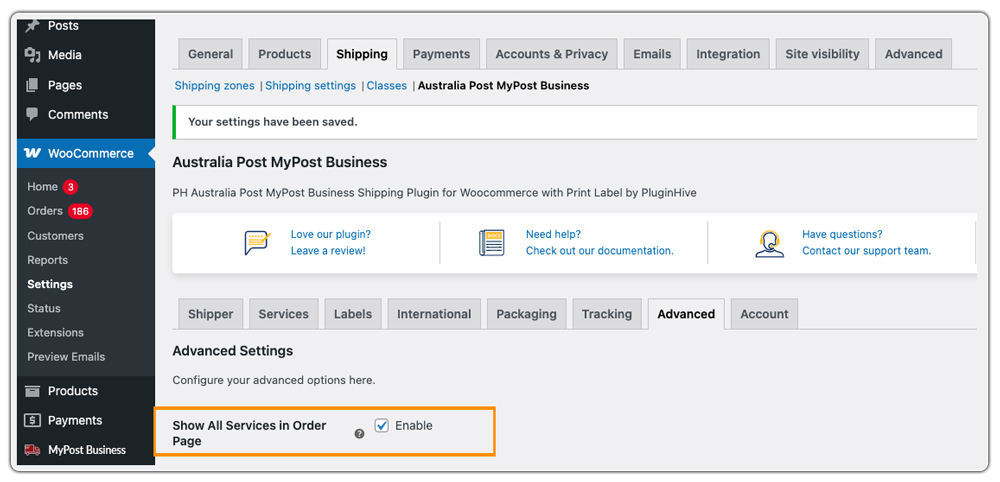Switch to the Shipper tab
Image resolution: width=1000 pixels, height=482 pixels.
tap(210, 314)
